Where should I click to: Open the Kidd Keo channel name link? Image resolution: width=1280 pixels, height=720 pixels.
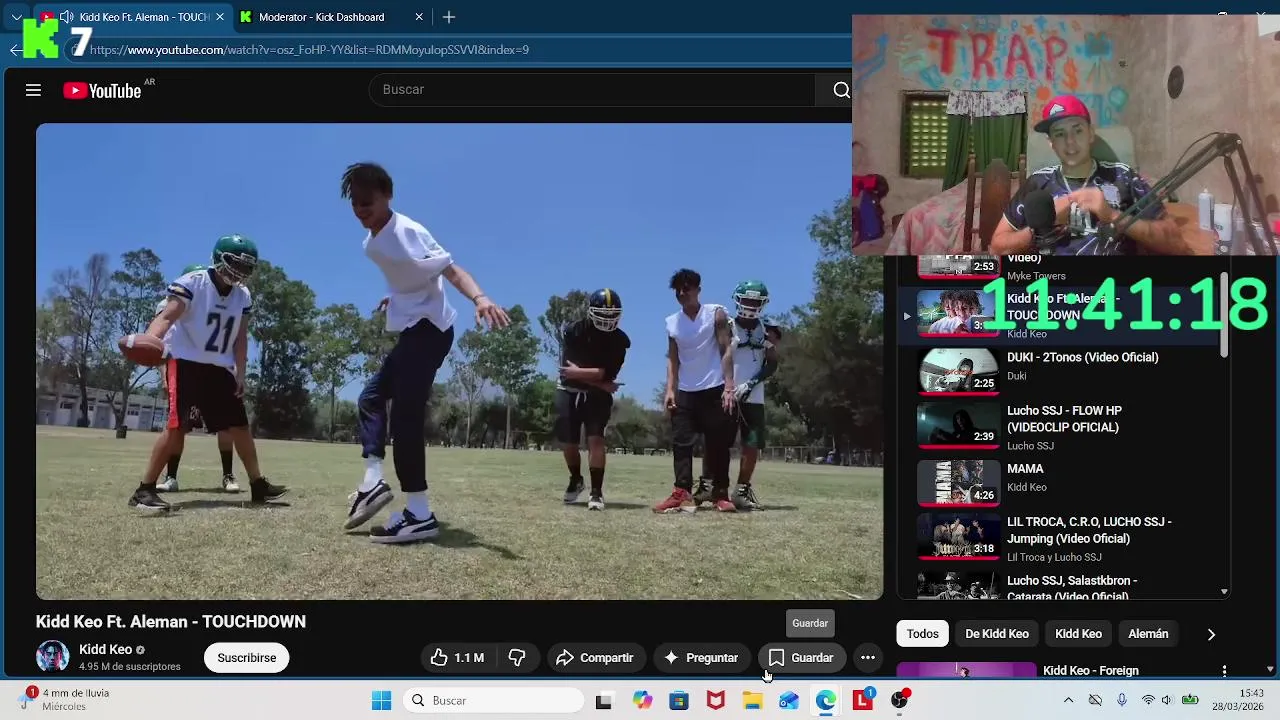pos(105,649)
